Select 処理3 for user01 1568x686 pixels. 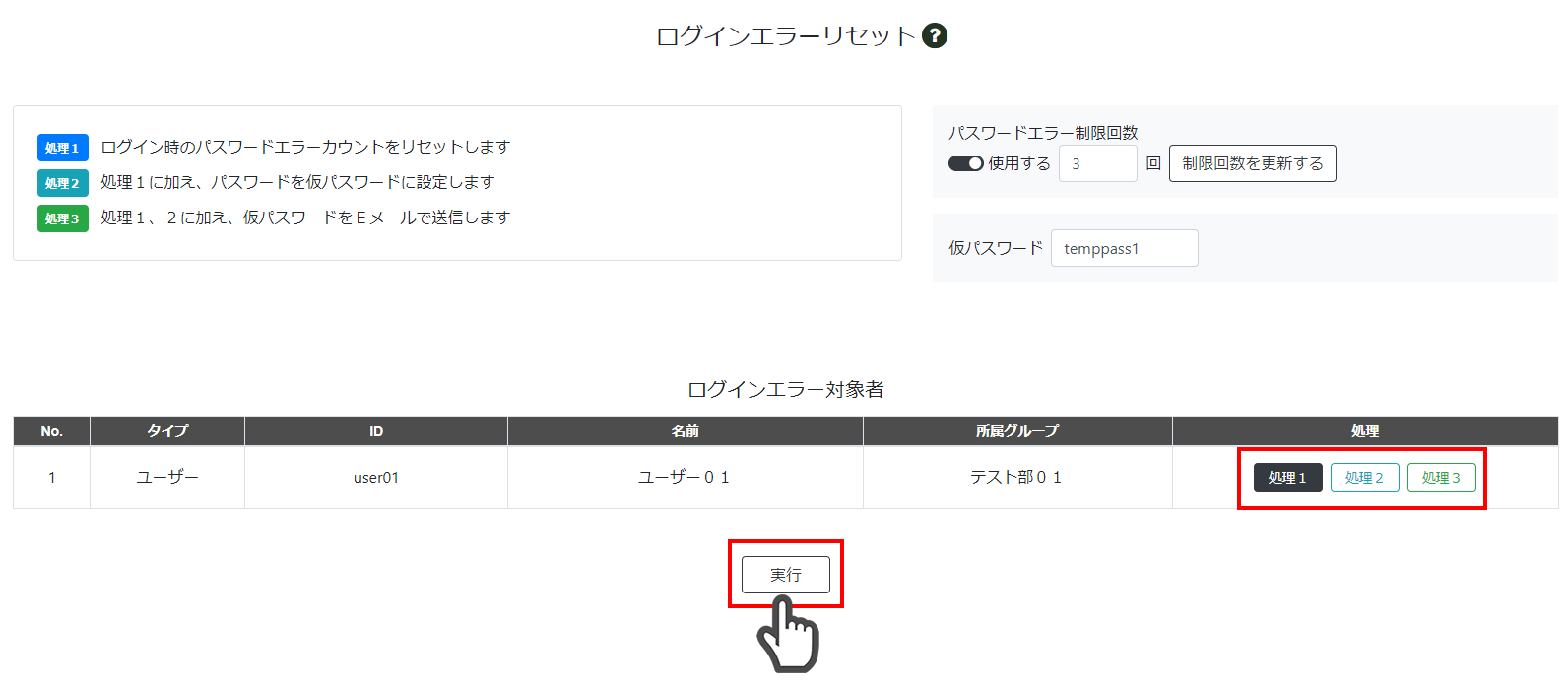click(x=1441, y=477)
